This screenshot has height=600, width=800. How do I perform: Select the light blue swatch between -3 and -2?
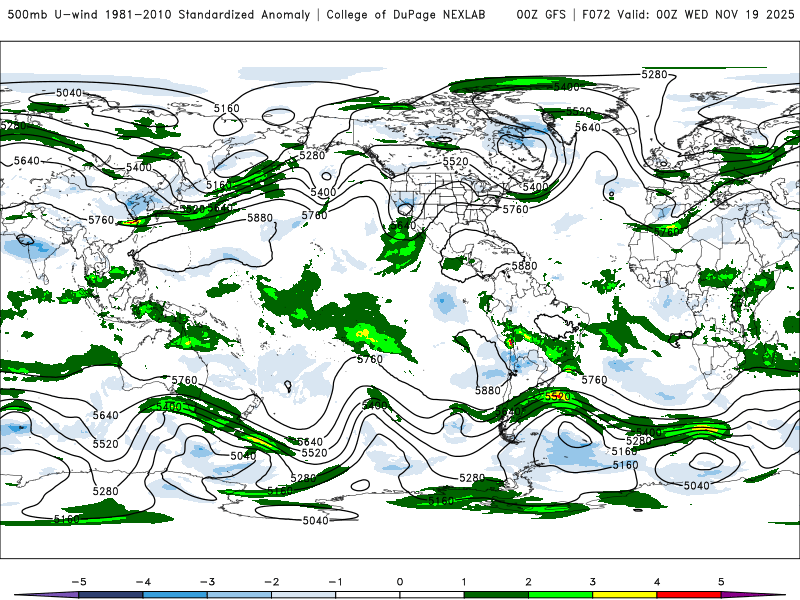tap(239, 595)
